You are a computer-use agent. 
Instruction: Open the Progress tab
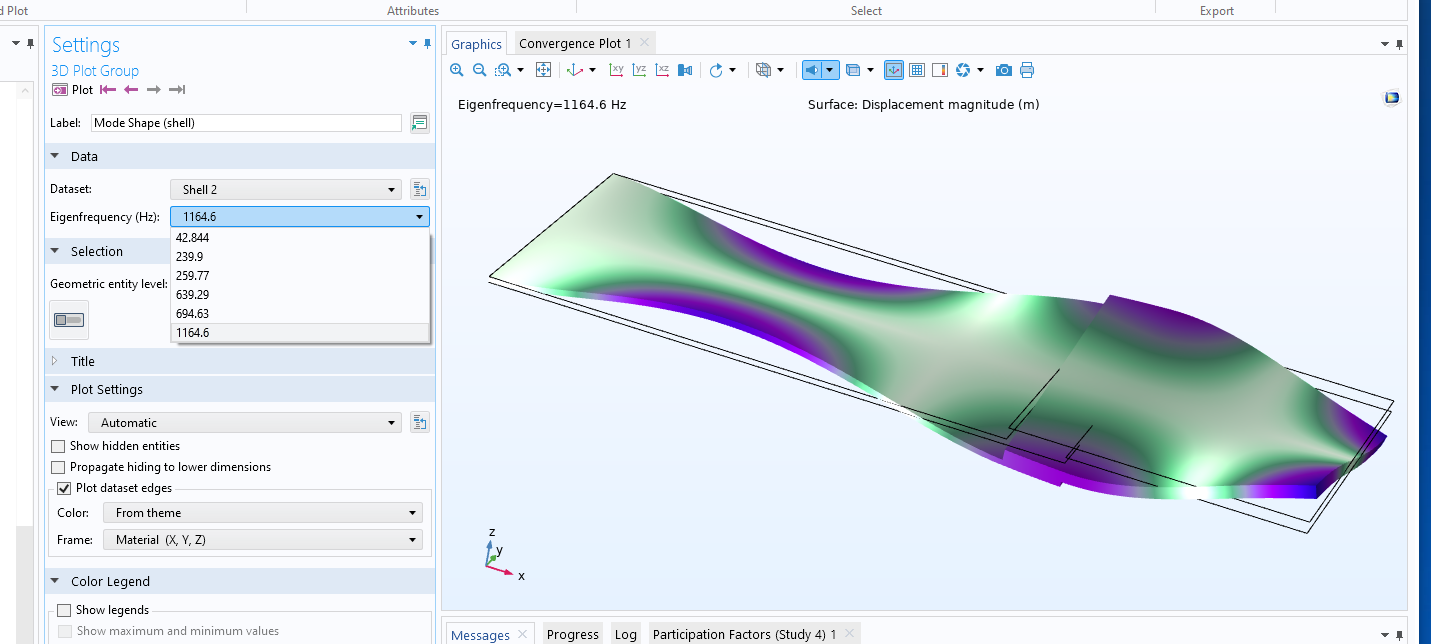click(572, 635)
